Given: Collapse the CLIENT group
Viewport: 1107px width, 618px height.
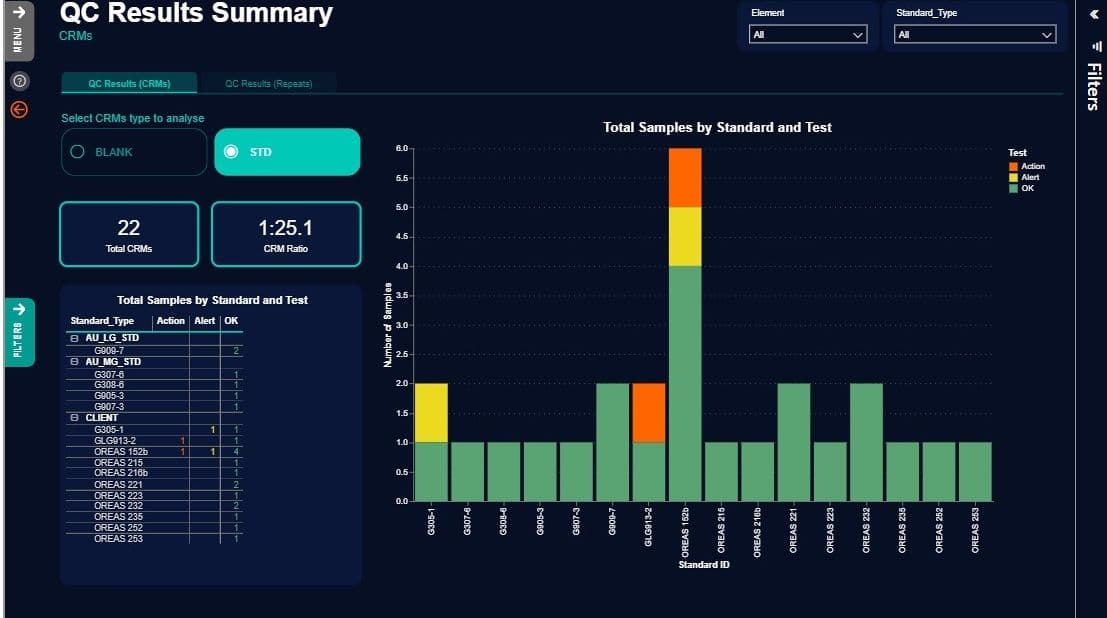Looking at the screenshot, I should pyautogui.click(x=74, y=418).
